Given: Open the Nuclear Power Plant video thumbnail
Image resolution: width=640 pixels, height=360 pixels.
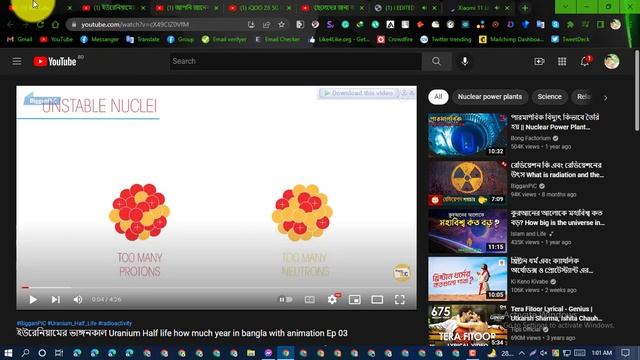Looking at the screenshot, I should tap(467, 135).
